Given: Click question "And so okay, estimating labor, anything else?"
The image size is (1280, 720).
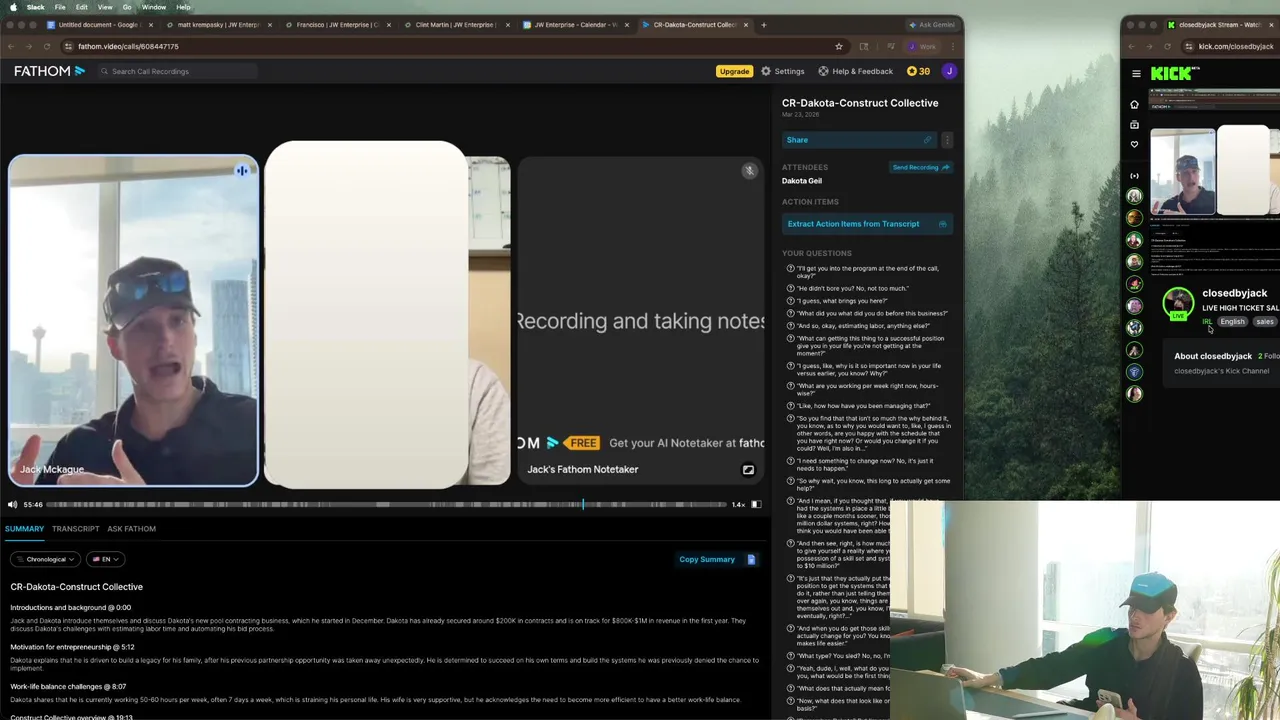Looking at the screenshot, I should [x=862, y=326].
